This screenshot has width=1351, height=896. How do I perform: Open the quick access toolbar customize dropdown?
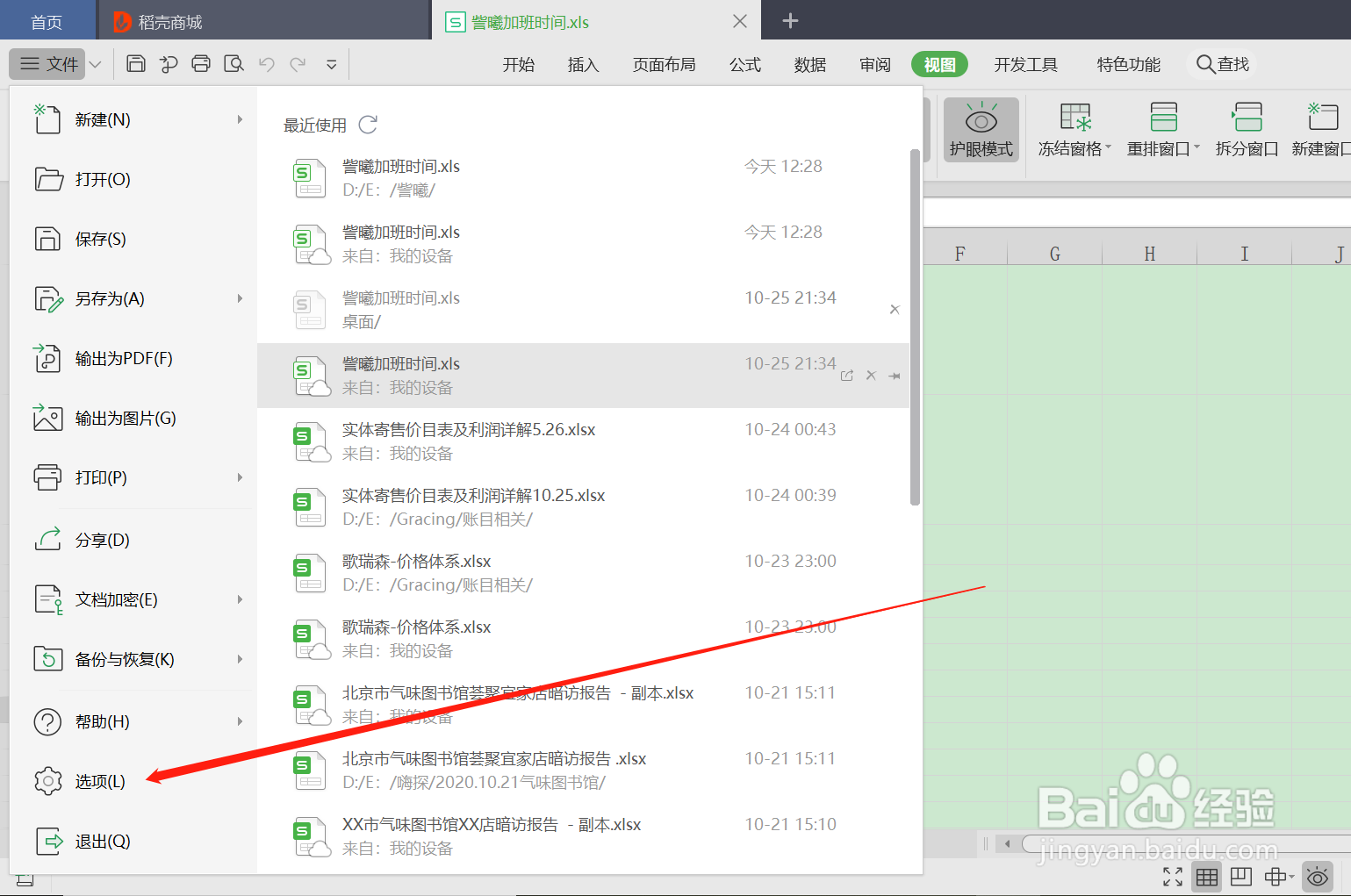[331, 64]
